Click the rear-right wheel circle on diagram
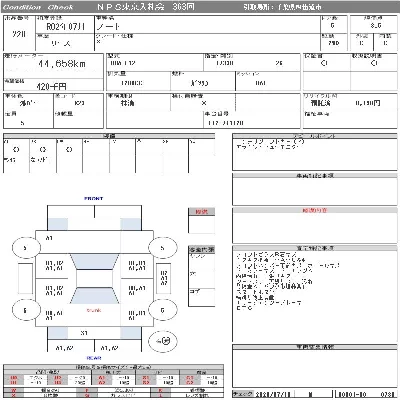This screenshot has height=400, width=400. (x=162, y=310)
